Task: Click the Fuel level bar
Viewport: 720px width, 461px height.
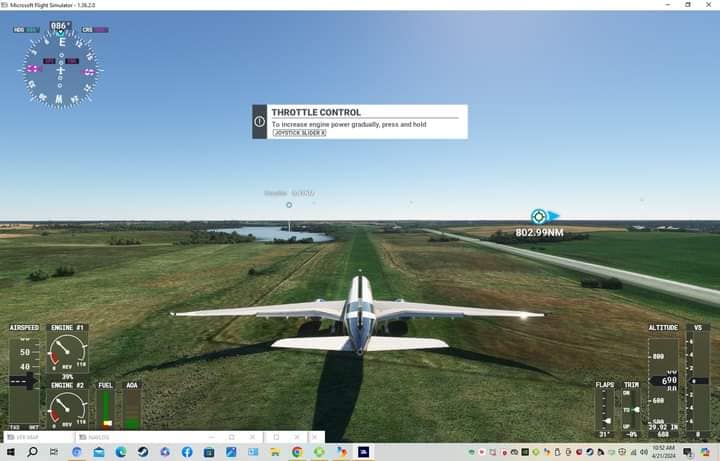Action: (x=106, y=409)
